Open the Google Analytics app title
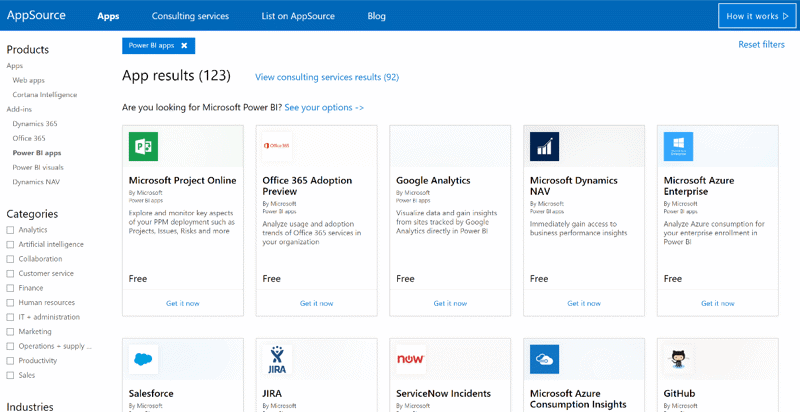 [433, 181]
